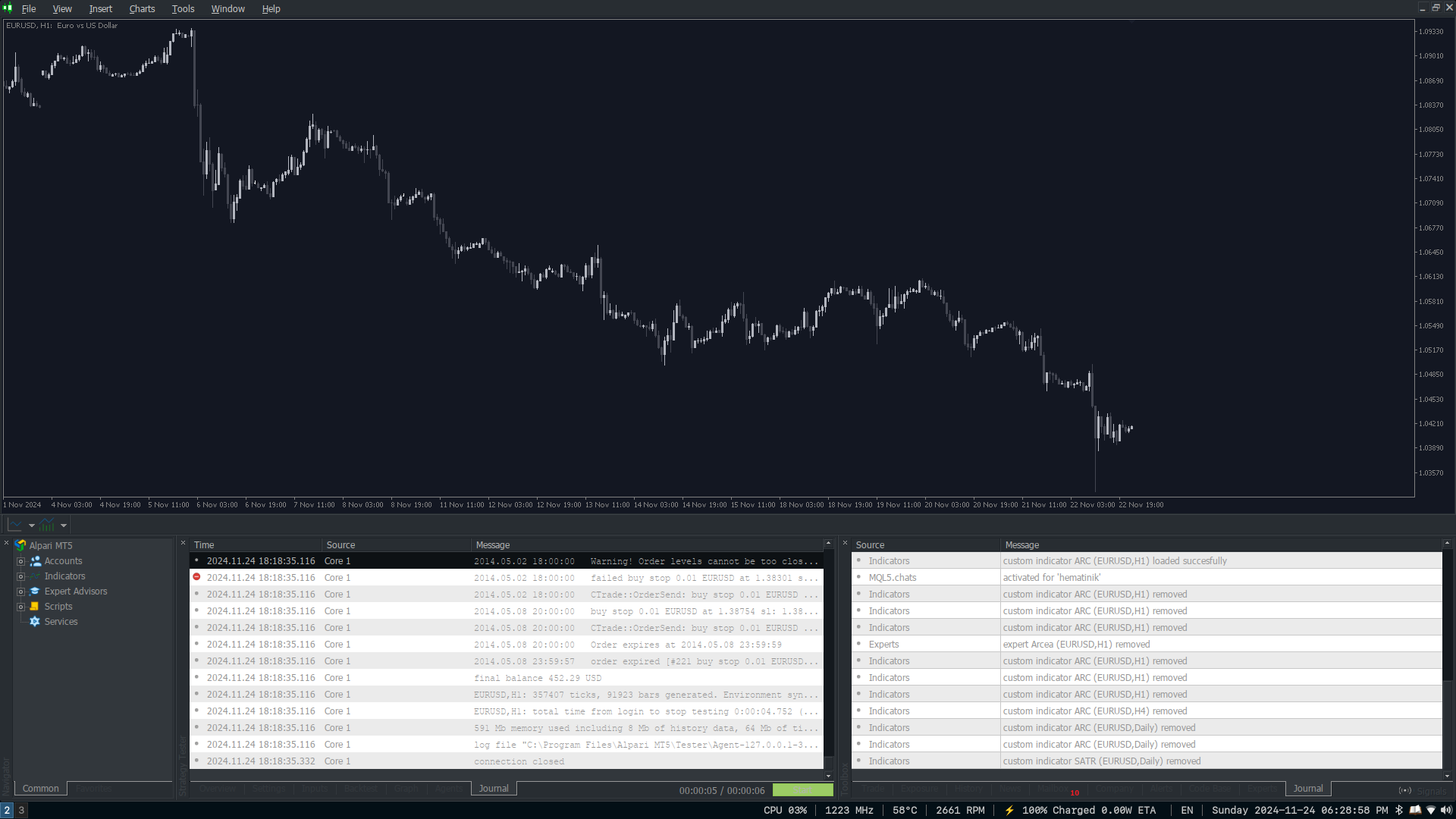
Task: Click Message column header in Toolbox journal
Action: pos(1221,545)
